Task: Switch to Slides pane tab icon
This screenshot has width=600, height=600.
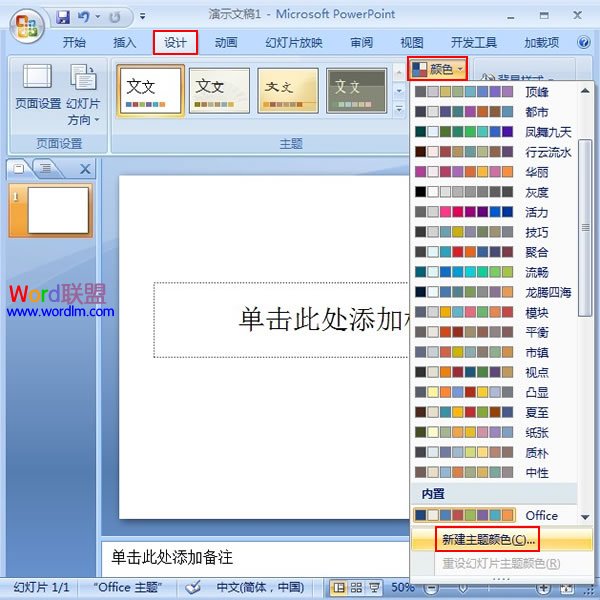Action: [18, 168]
